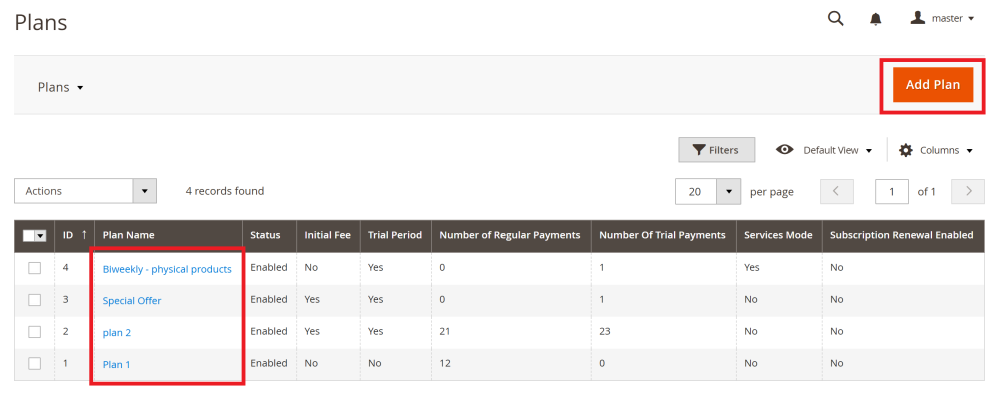Open the Plan 1 link

tap(116, 364)
